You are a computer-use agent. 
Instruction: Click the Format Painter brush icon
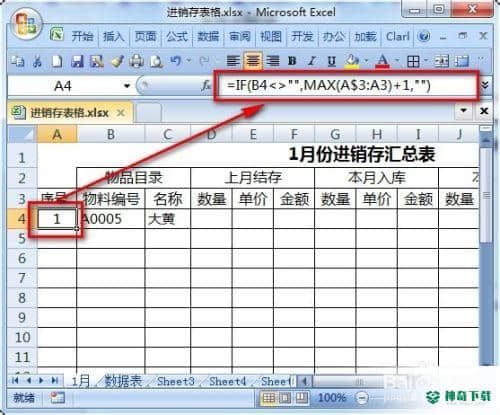pos(117,61)
